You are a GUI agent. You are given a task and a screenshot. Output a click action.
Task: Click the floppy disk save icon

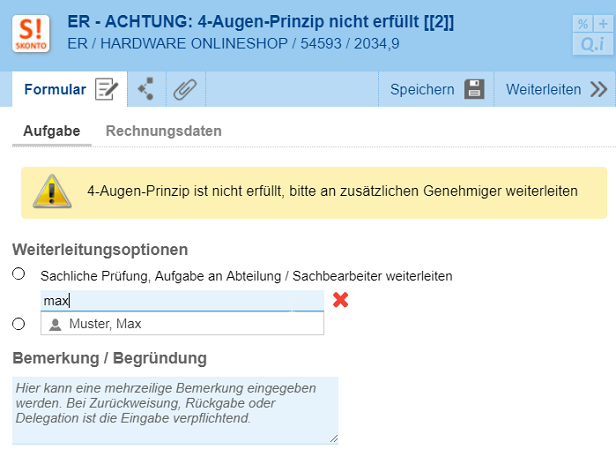(x=475, y=89)
